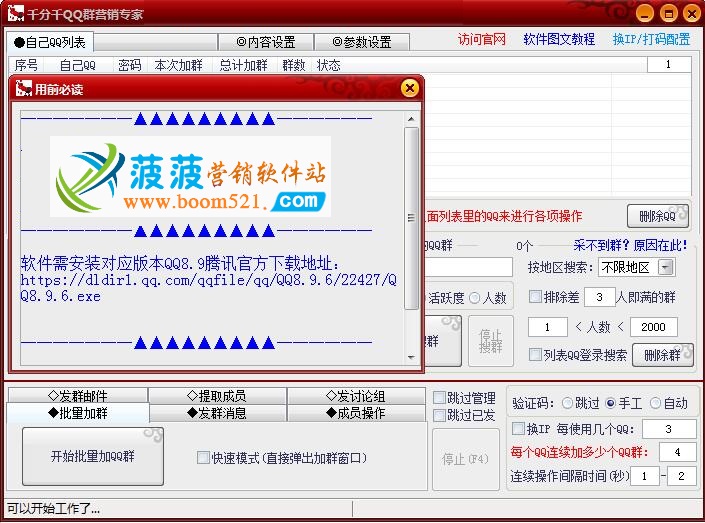Switch to ◇发群邮件 tab

coord(78,396)
